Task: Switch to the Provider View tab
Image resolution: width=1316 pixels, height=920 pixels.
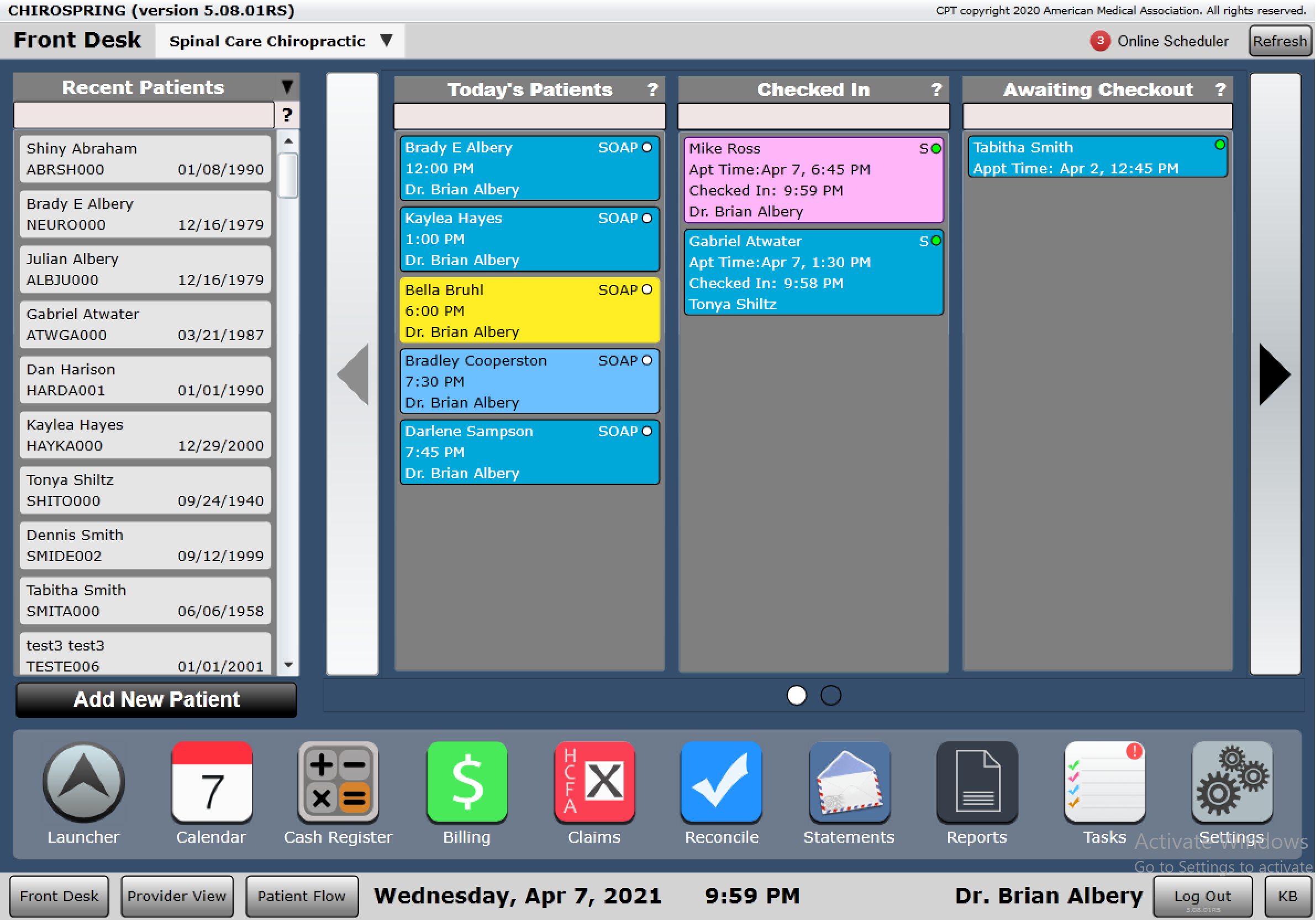Action: pos(177,896)
